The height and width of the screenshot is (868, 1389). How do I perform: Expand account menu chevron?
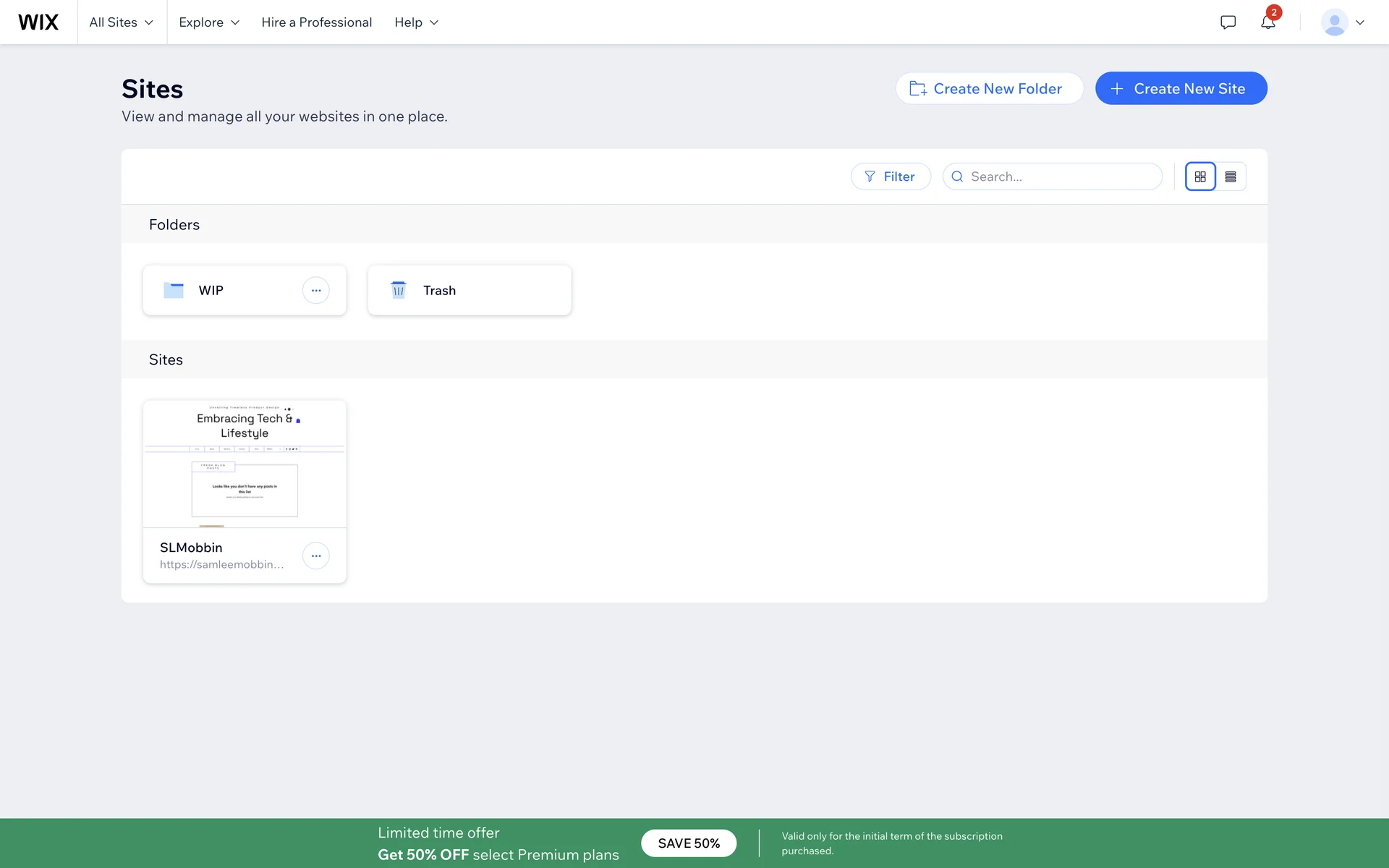click(1360, 22)
